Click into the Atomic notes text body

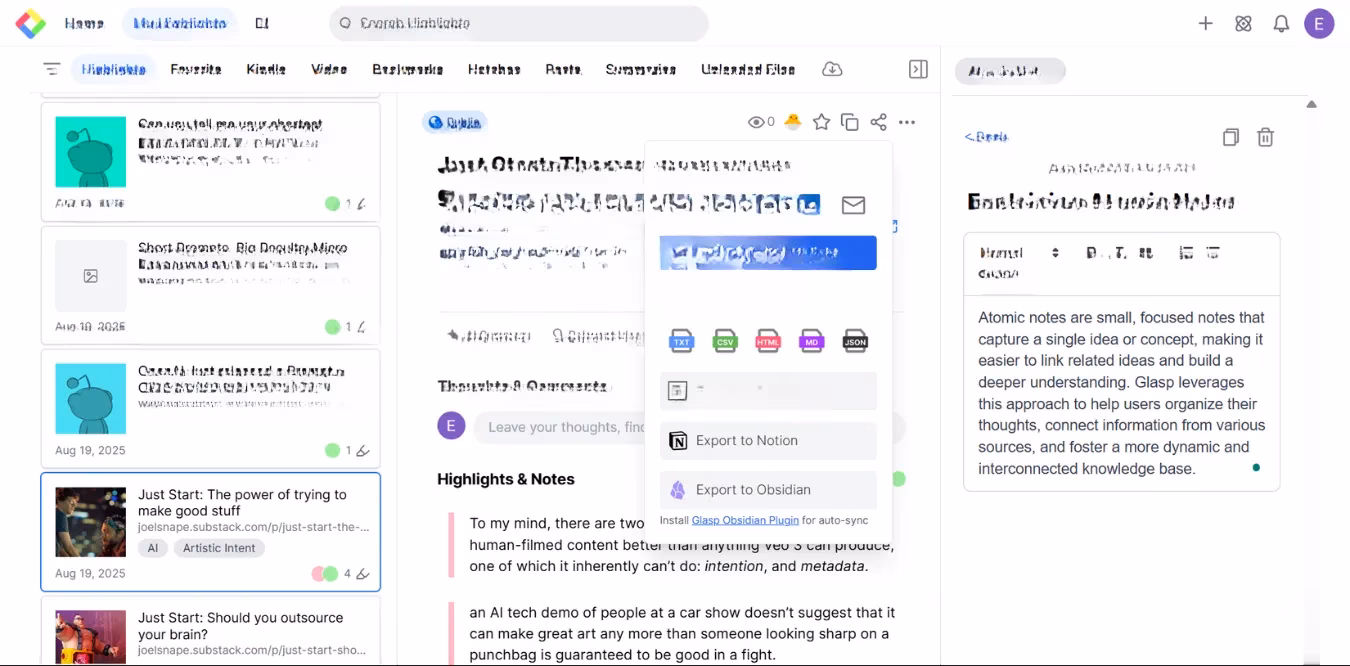tap(1122, 393)
